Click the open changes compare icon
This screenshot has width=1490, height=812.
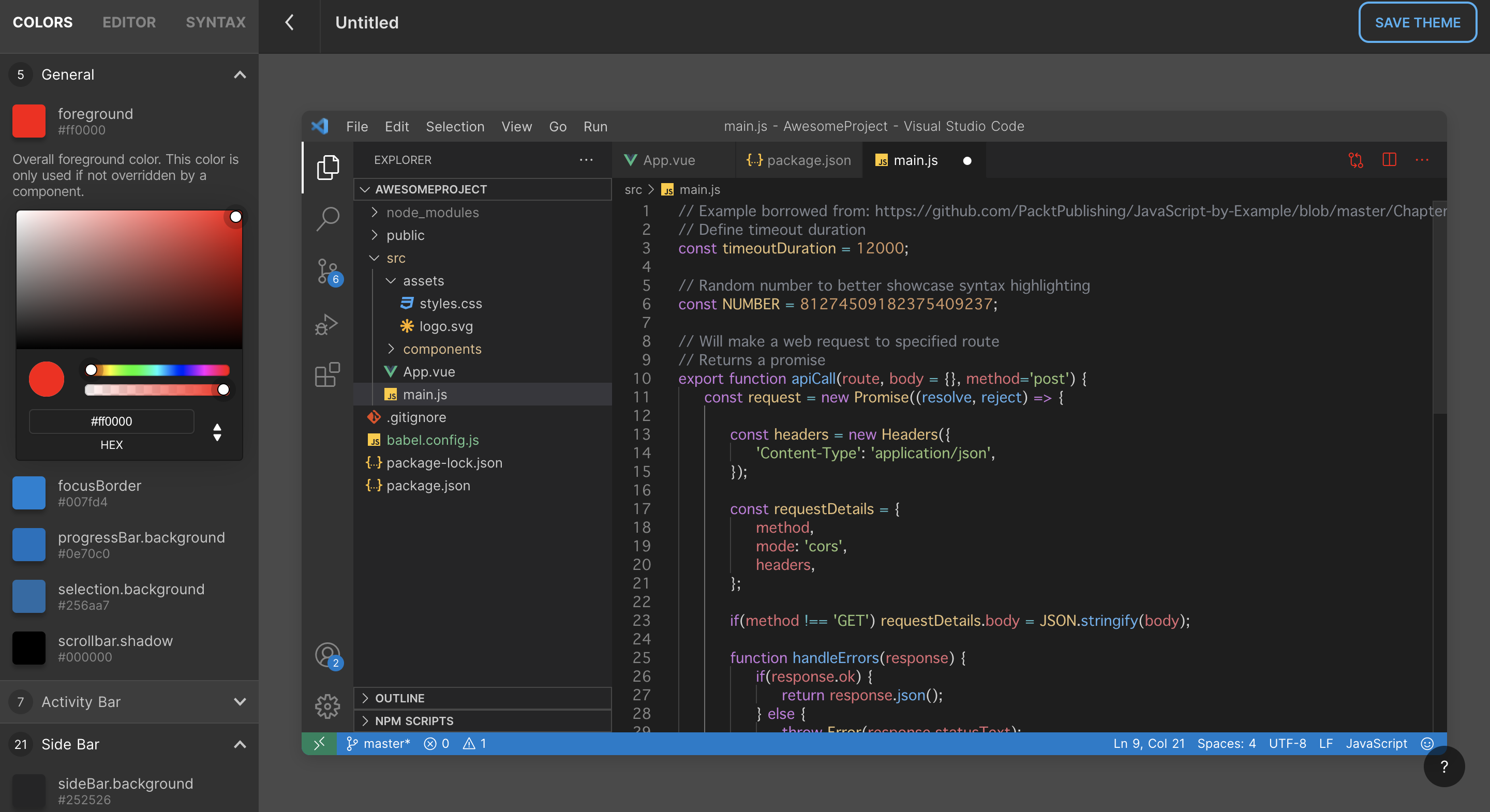(1355, 160)
